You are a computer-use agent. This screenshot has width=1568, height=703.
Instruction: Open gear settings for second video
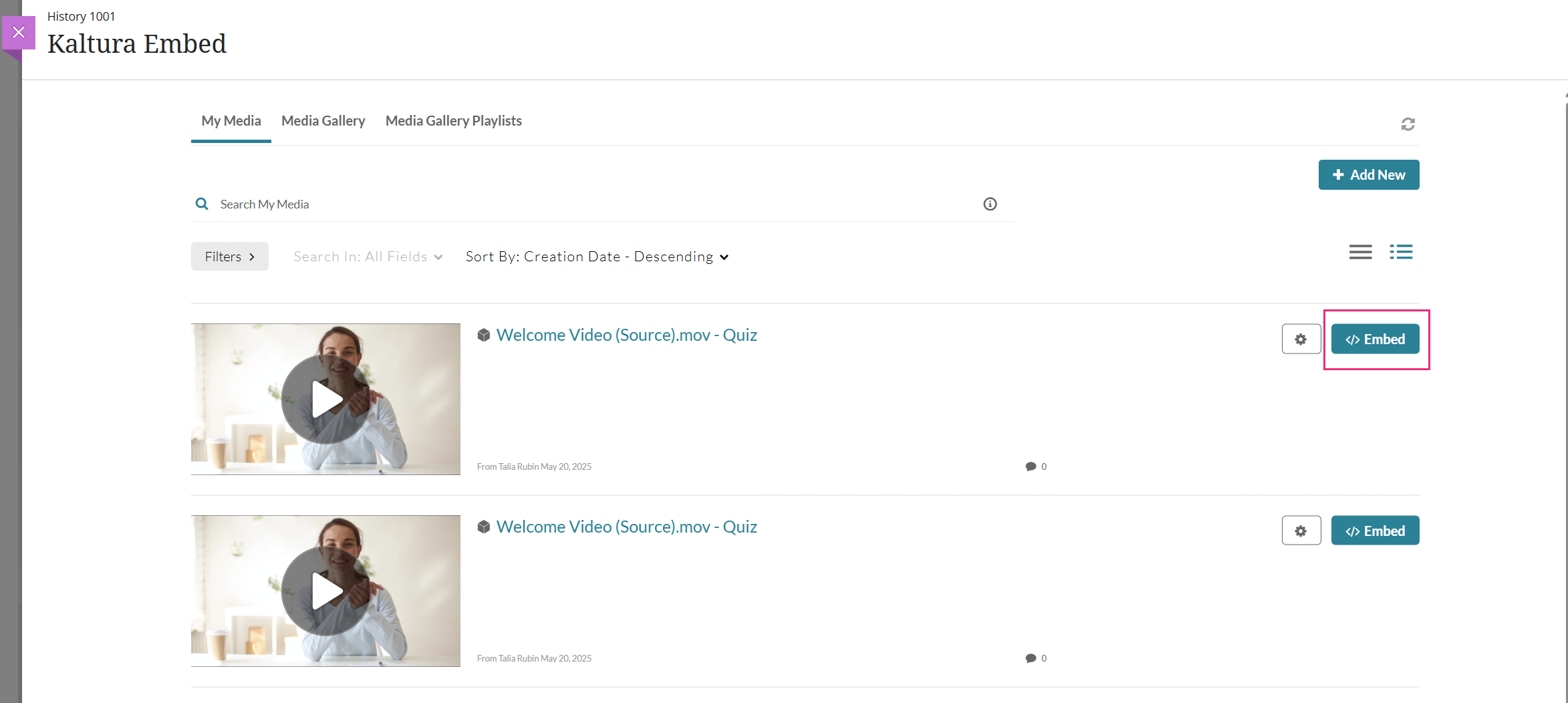point(1301,531)
